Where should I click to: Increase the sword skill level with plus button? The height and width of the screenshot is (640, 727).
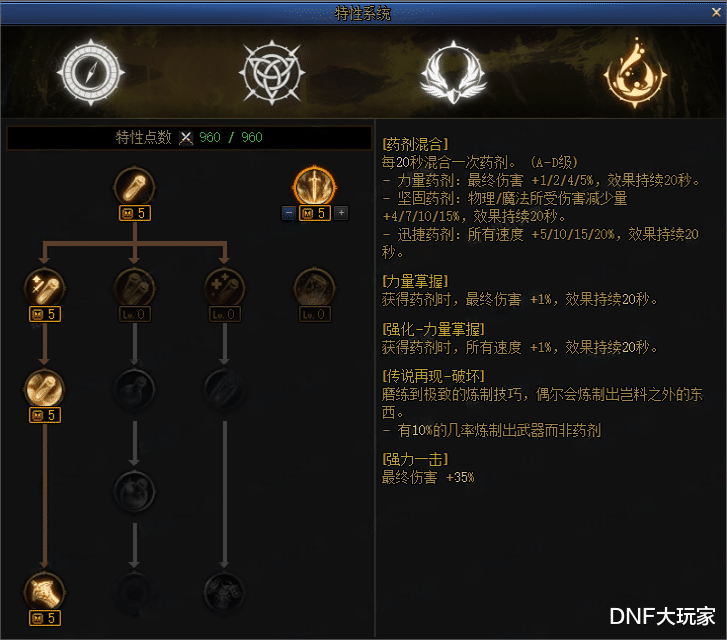tap(341, 213)
